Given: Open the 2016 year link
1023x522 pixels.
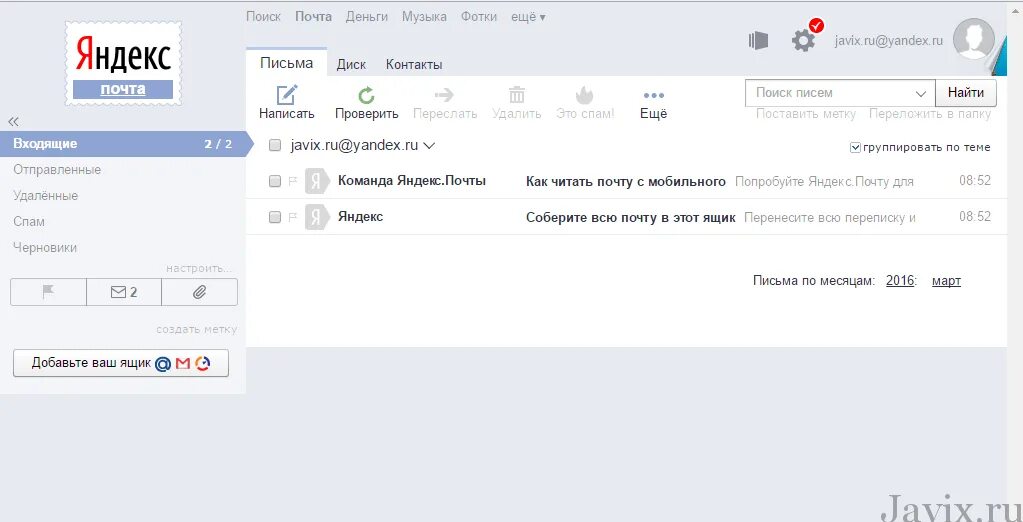Looking at the screenshot, I should click(x=900, y=281).
